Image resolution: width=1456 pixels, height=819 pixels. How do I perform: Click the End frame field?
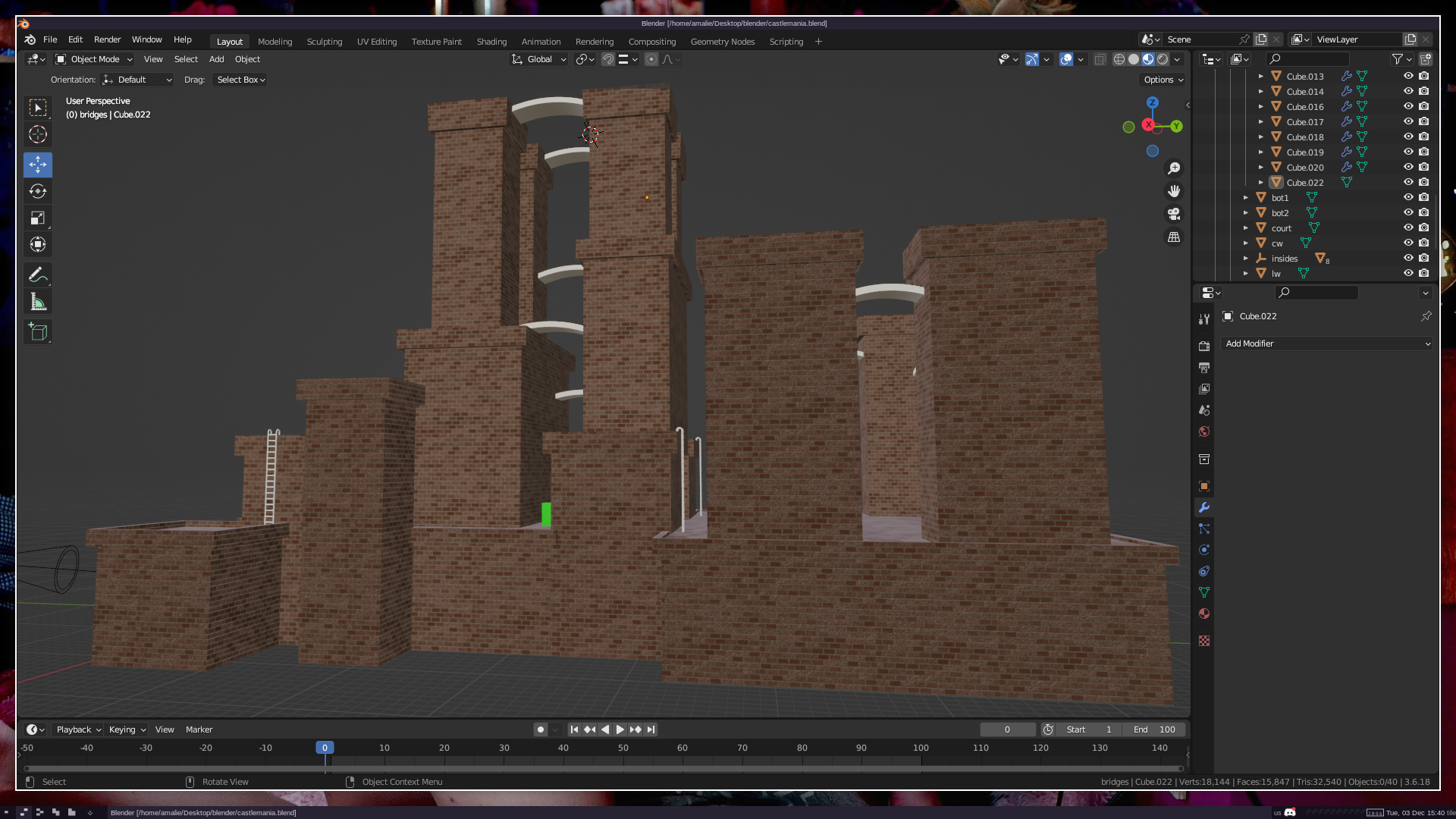tap(1154, 730)
